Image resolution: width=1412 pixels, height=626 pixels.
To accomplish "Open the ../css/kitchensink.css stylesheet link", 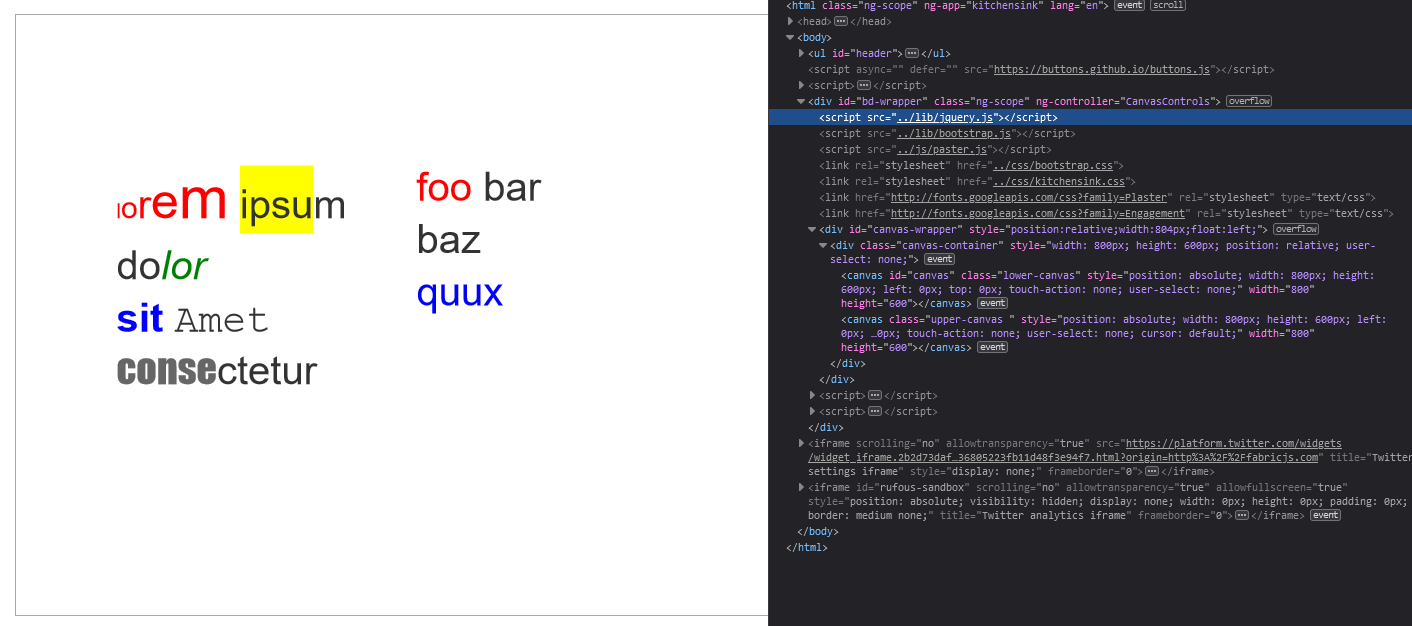I will point(1059,181).
